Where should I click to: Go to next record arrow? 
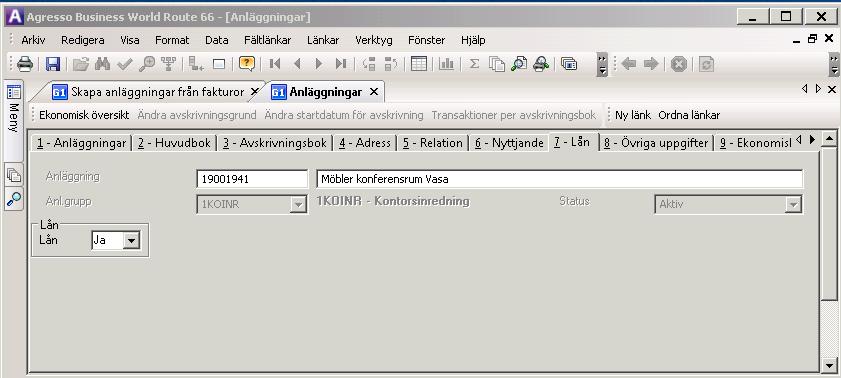click(x=319, y=64)
